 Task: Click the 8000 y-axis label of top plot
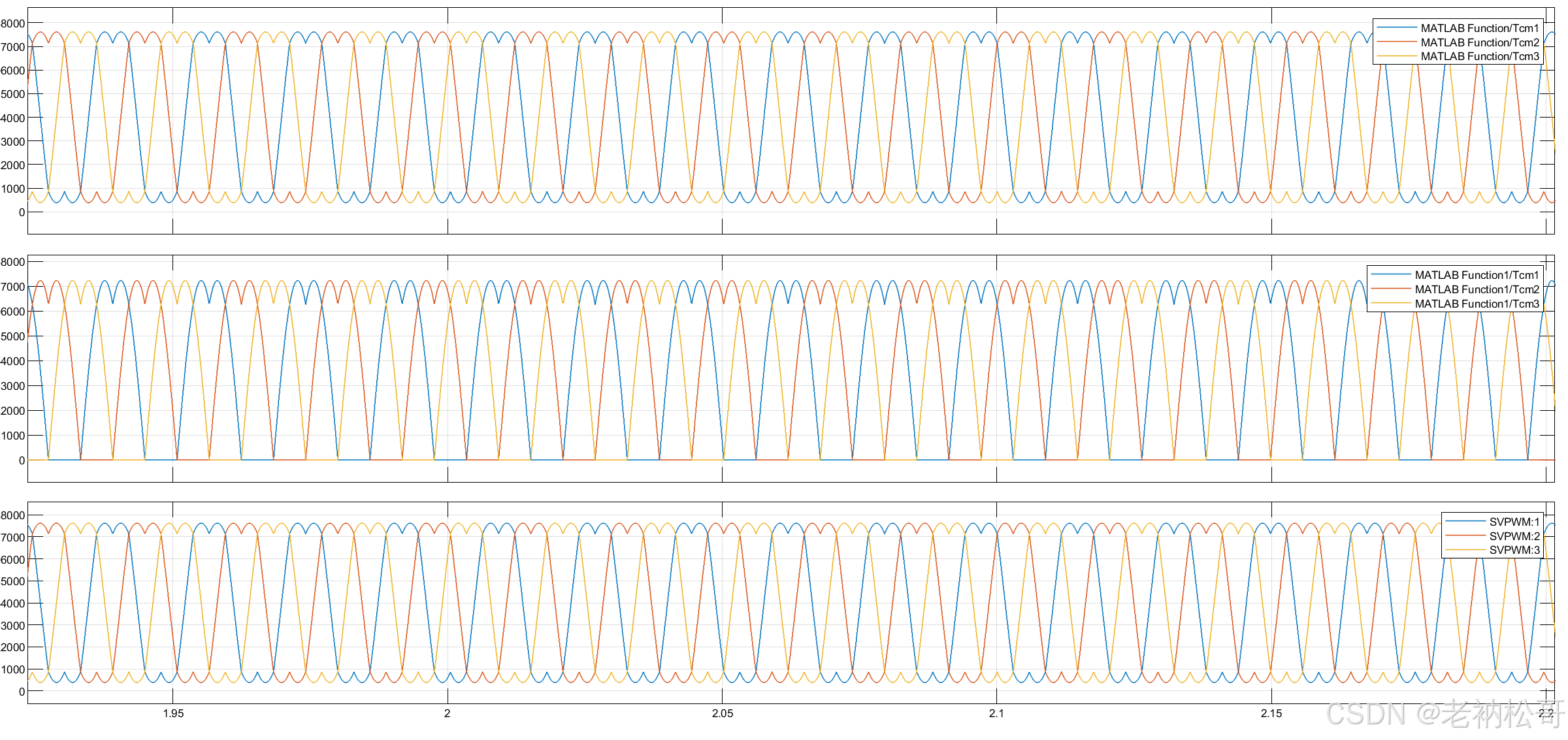12,24
